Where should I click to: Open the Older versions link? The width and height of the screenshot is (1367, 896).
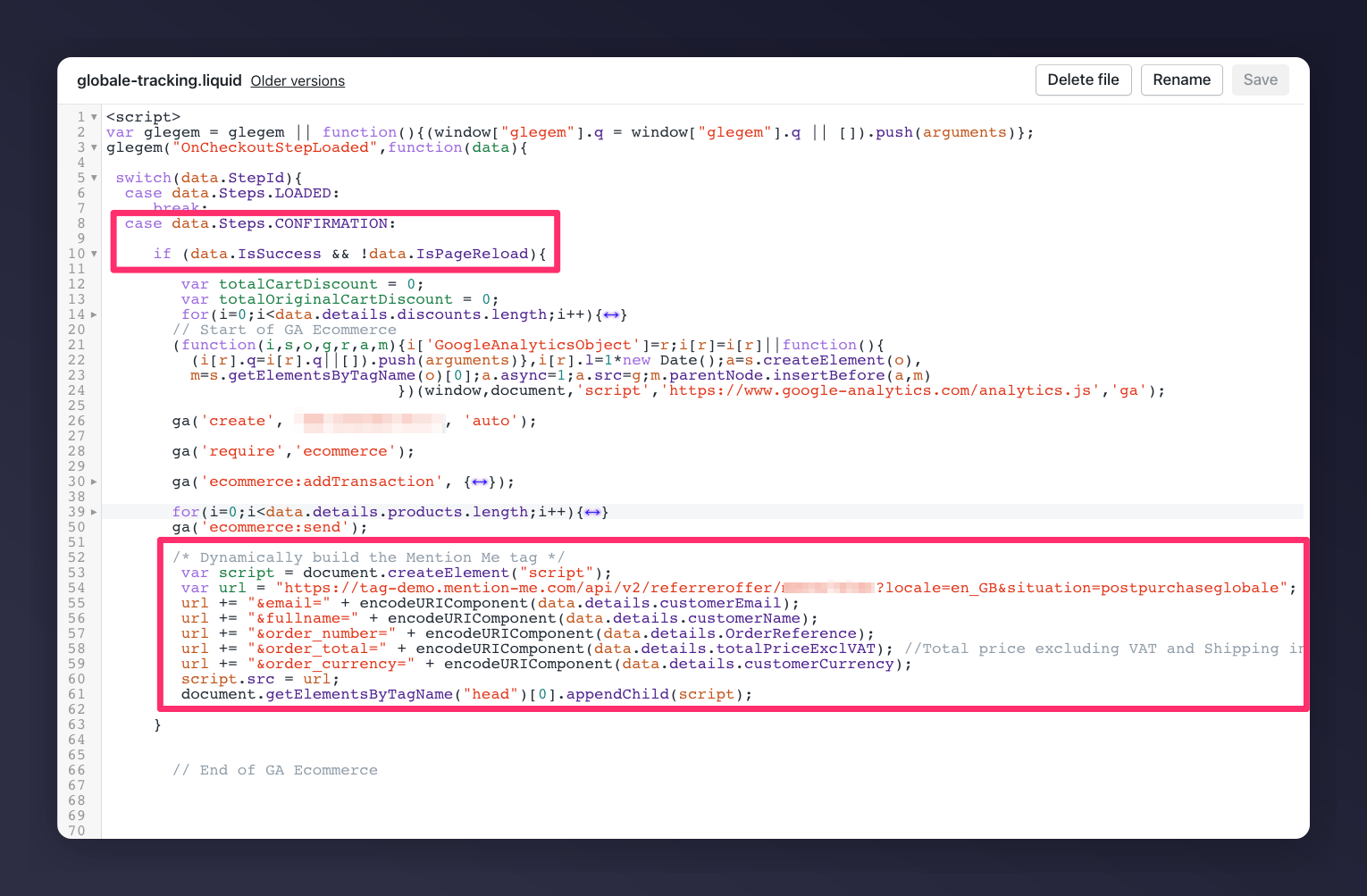tap(298, 80)
